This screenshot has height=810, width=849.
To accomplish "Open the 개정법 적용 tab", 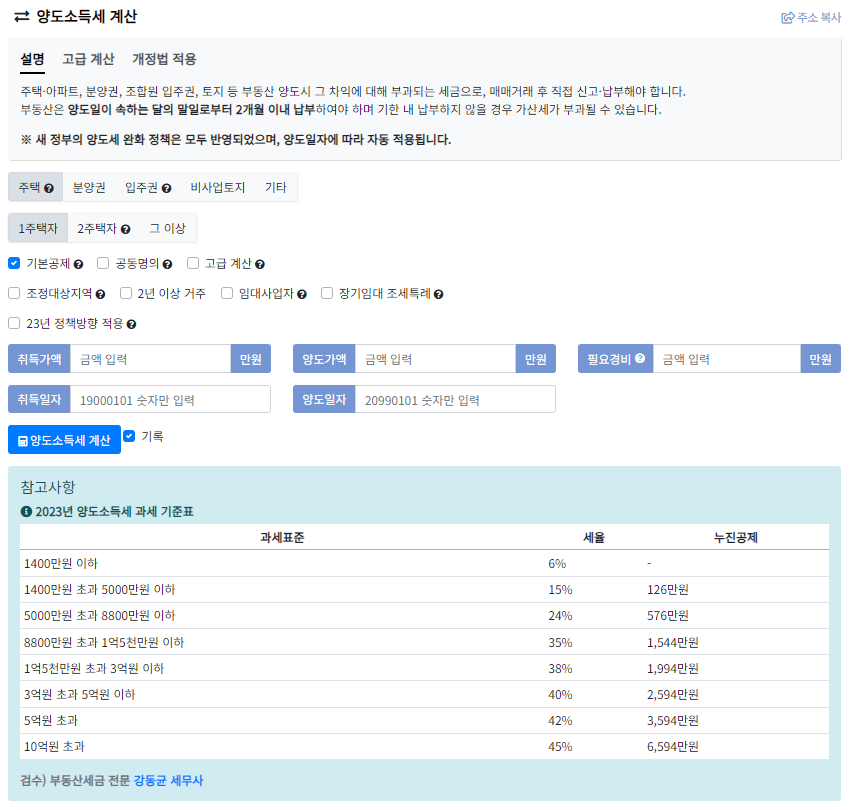I will (x=164, y=59).
